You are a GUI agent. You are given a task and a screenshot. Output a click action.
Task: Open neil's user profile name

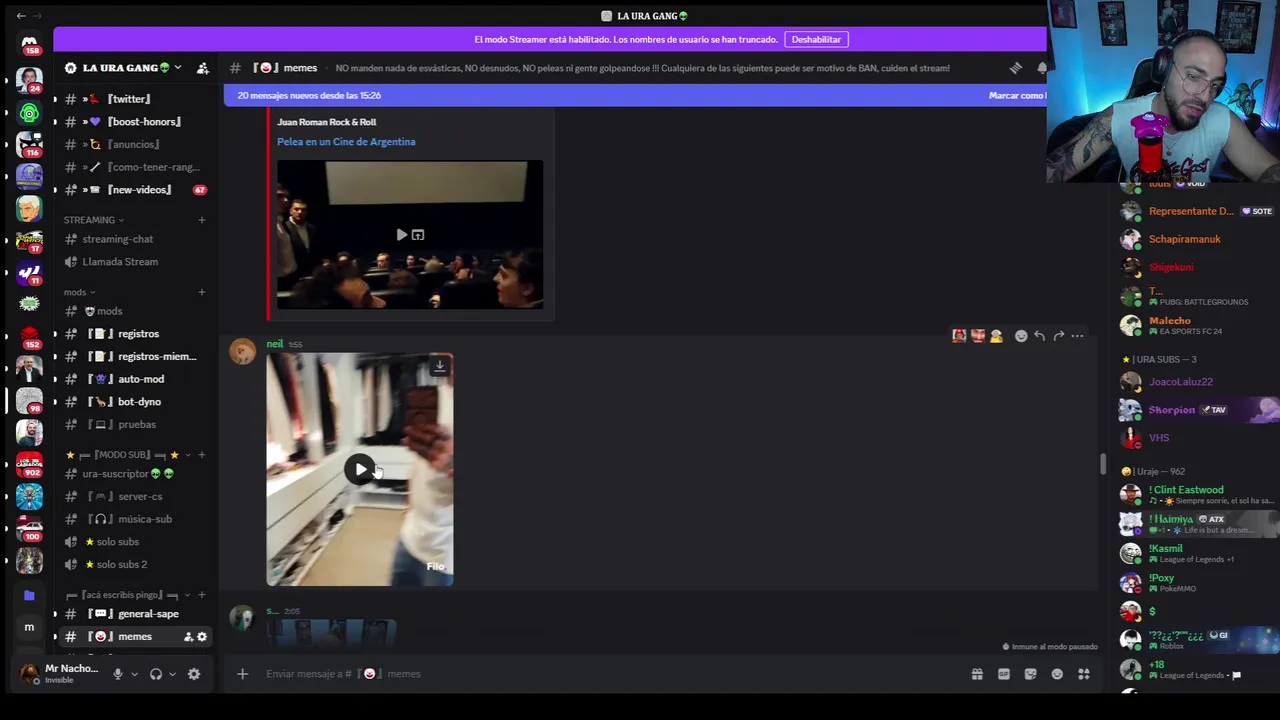point(274,344)
